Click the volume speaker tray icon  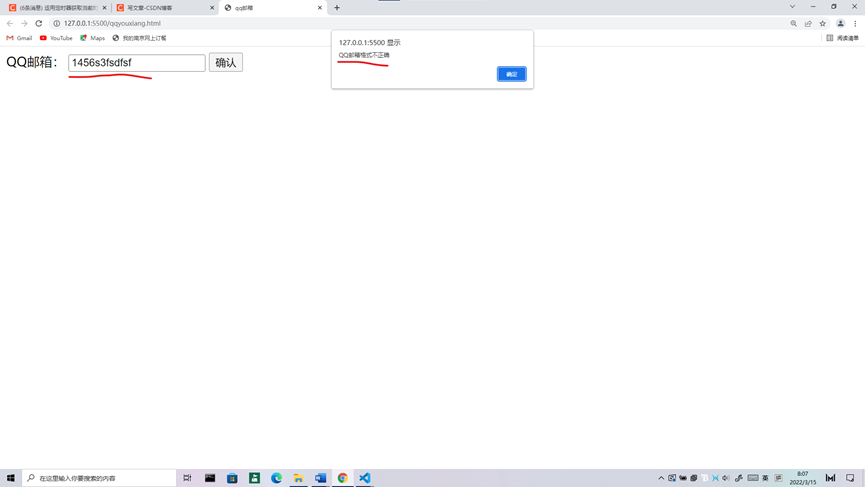726,478
